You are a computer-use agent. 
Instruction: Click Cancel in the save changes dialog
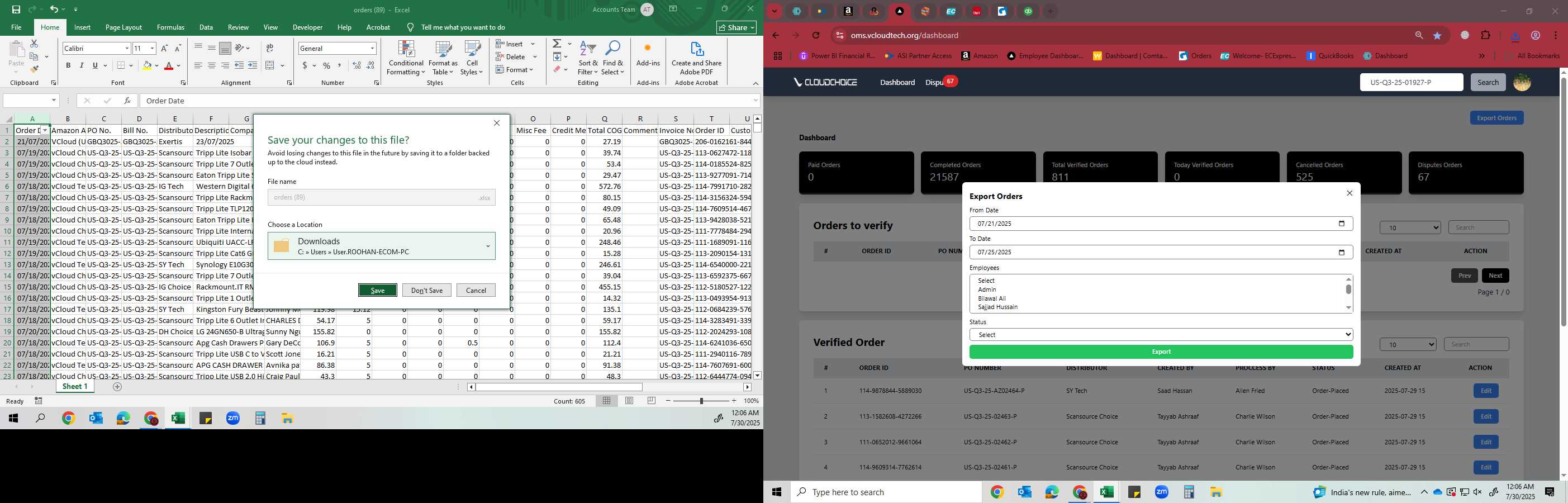pyautogui.click(x=476, y=291)
